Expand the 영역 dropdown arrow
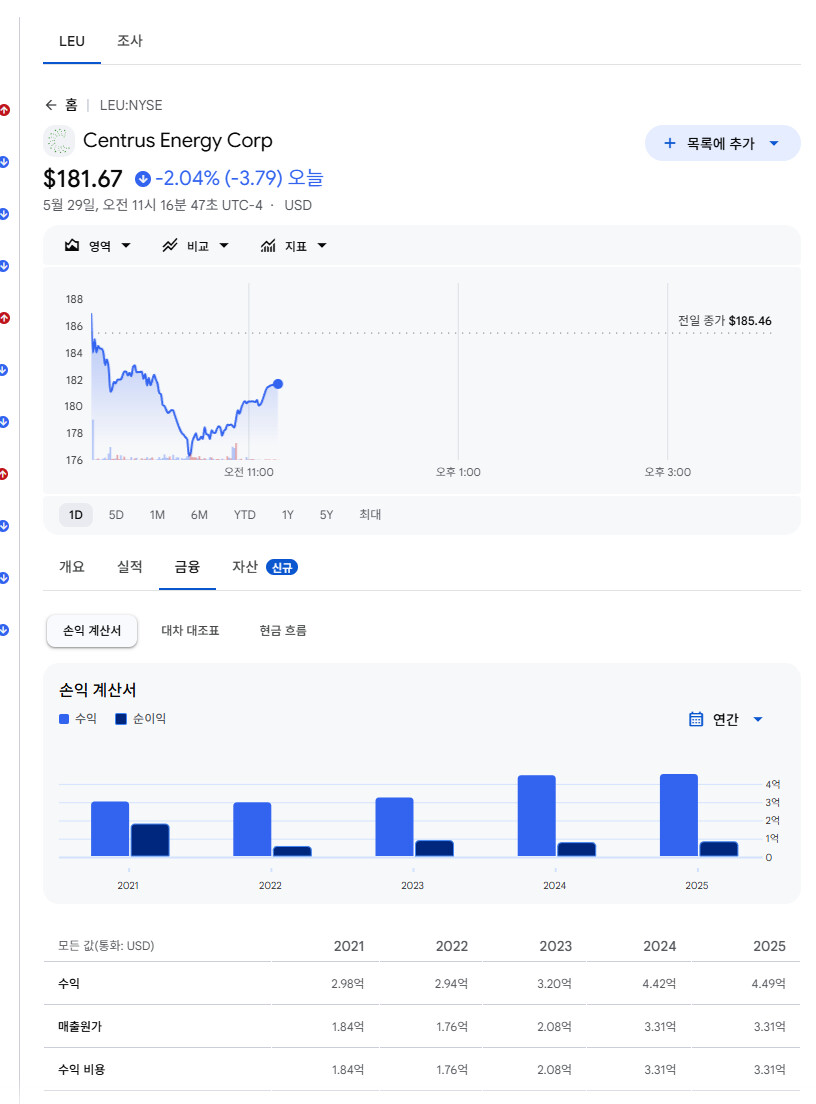Viewport: 816px width, 1104px height. point(126,246)
